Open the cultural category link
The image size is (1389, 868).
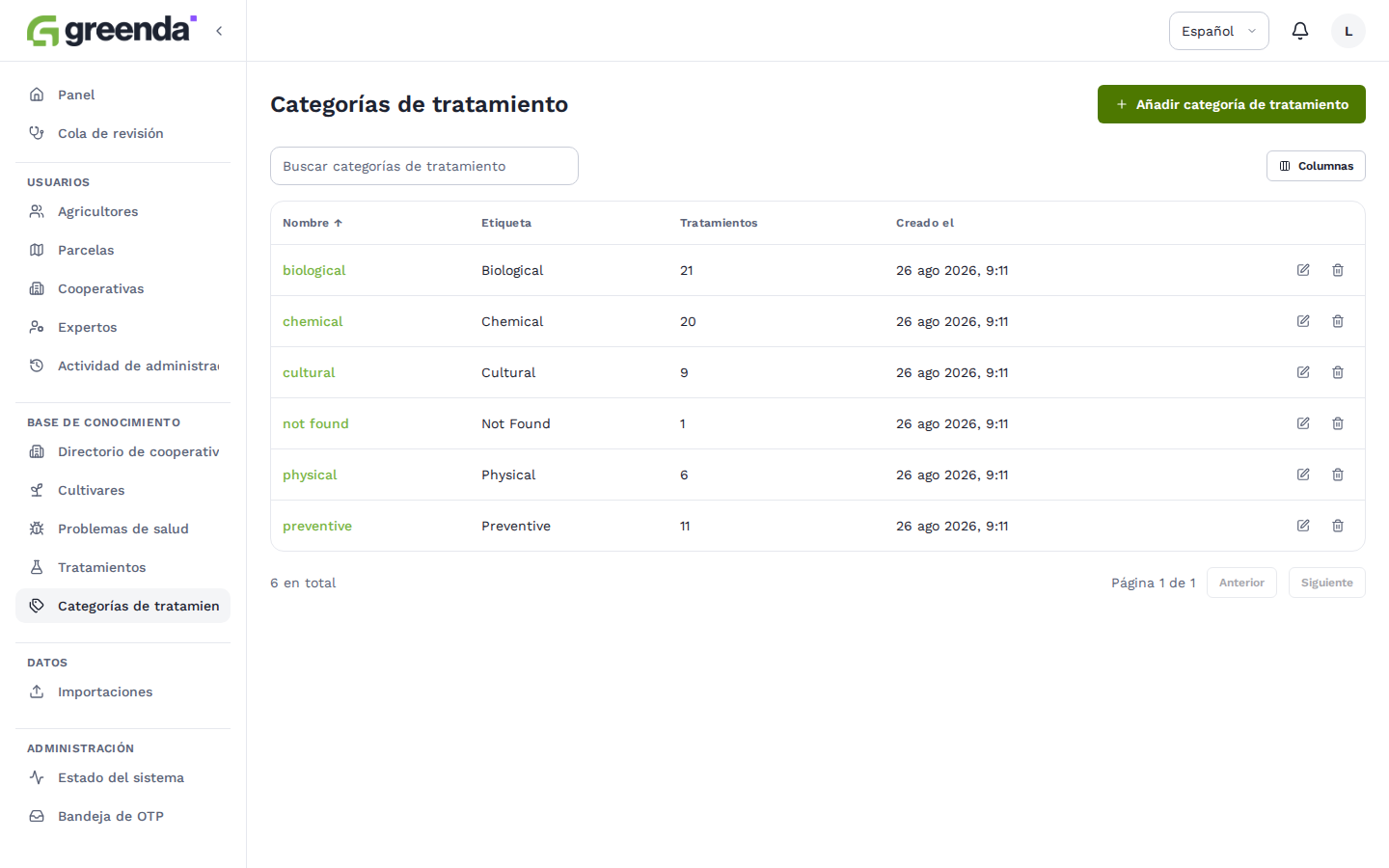coord(309,372)
